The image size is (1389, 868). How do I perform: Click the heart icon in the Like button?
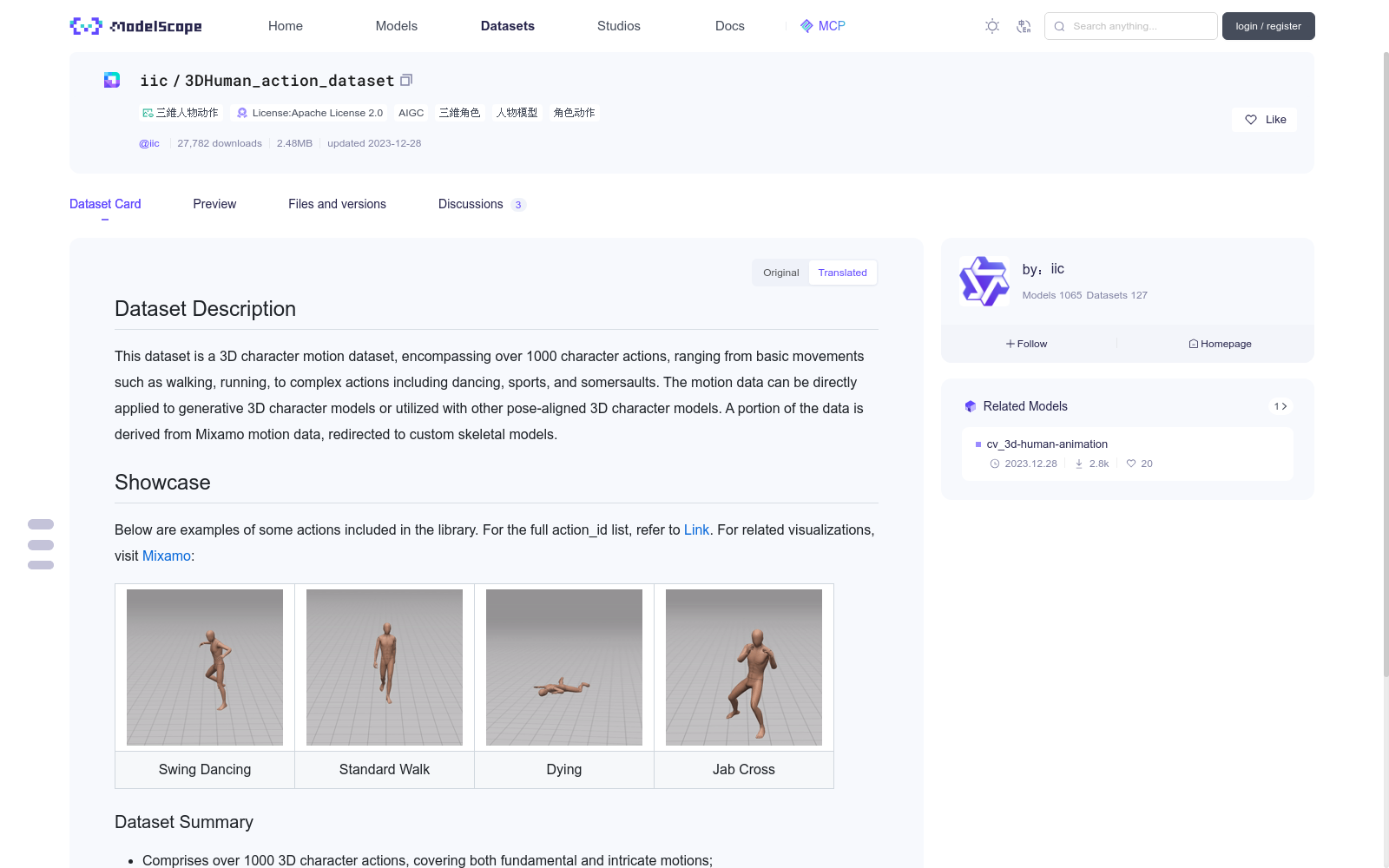pos(1251,120)
